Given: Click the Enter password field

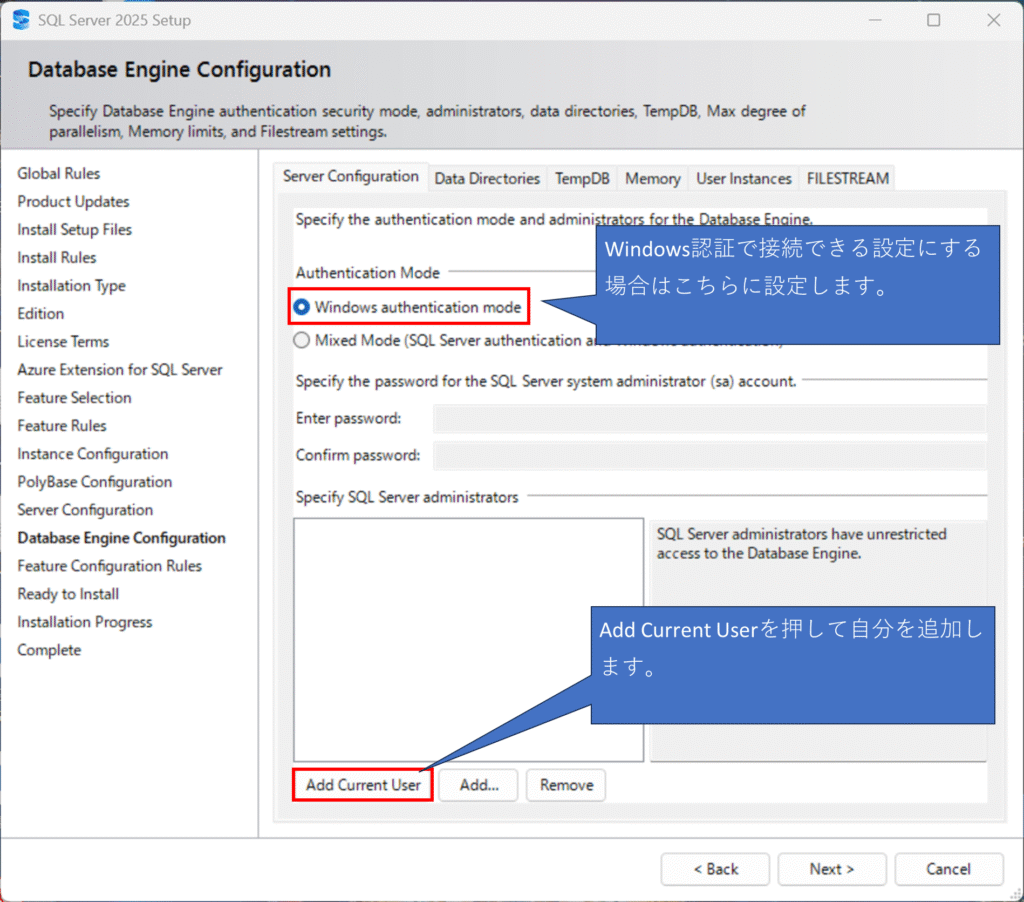Looking at the screenshot, I should click(x=710, y=419).
